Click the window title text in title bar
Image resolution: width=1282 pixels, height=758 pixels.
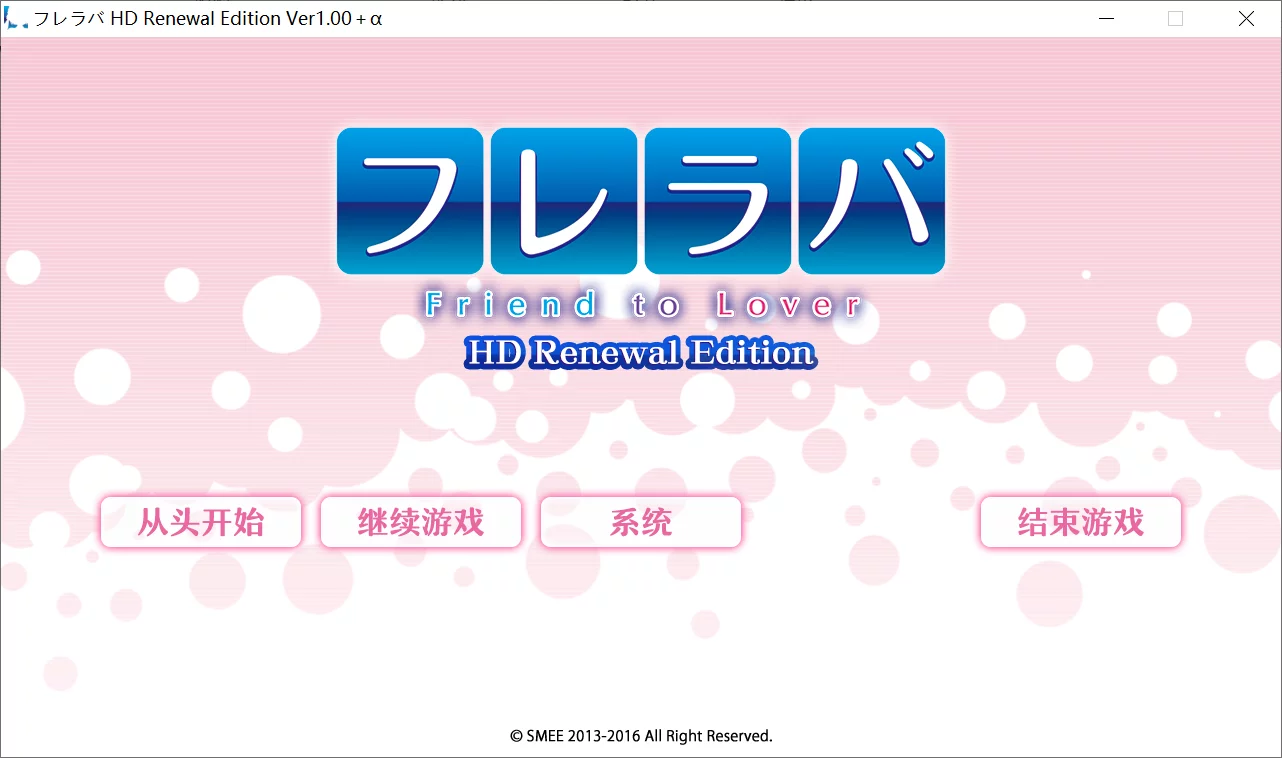click(x=209, y=18)
